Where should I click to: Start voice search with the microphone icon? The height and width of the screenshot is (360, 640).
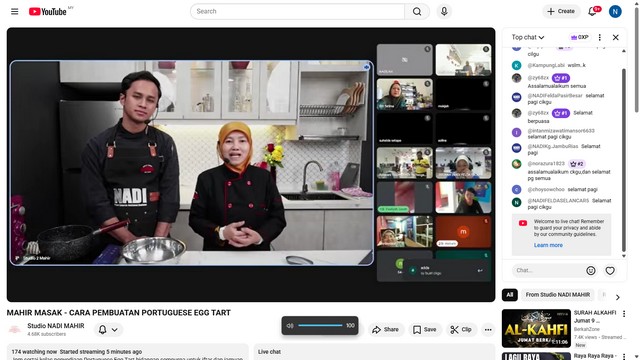pos(444,11)
